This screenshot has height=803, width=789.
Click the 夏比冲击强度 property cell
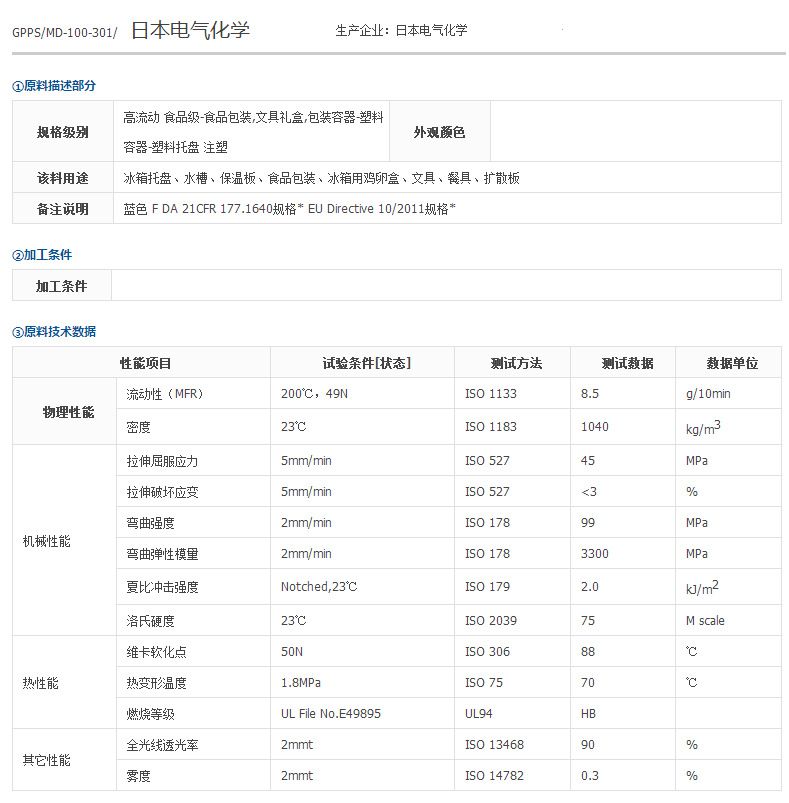194,587
